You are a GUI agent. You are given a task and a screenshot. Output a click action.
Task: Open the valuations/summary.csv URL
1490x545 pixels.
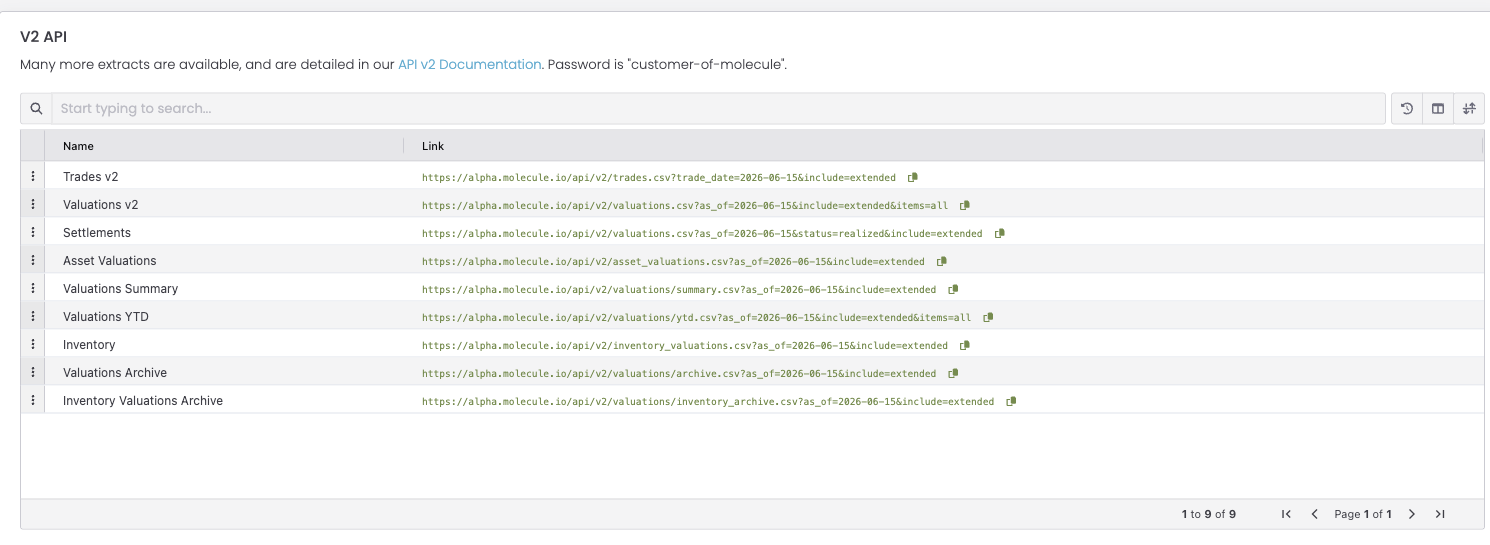tap(679, 289)
